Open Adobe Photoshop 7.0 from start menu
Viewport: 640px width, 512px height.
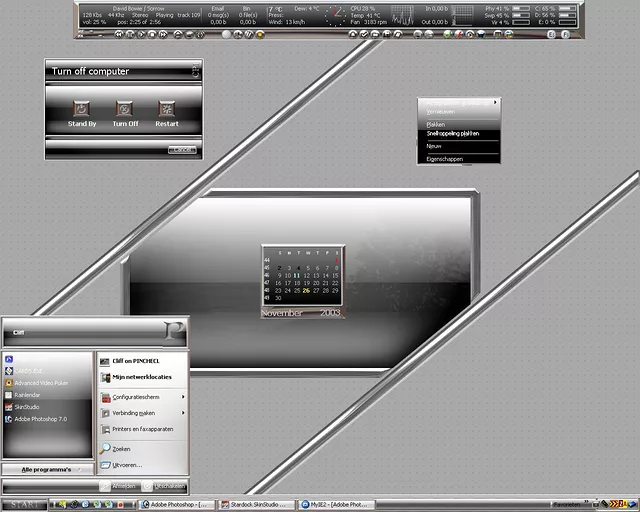coord(40,419)
